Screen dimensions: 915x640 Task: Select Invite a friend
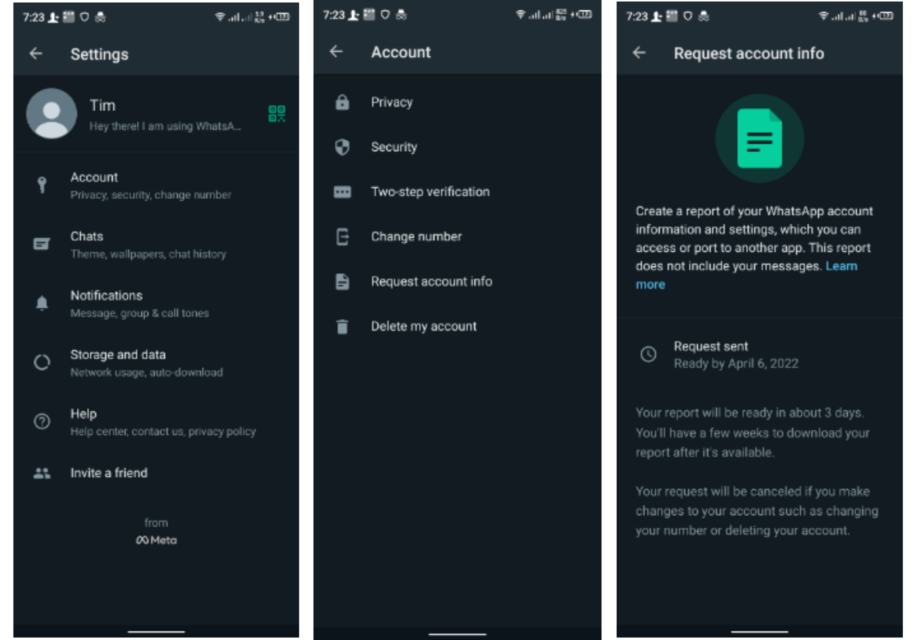156,473
